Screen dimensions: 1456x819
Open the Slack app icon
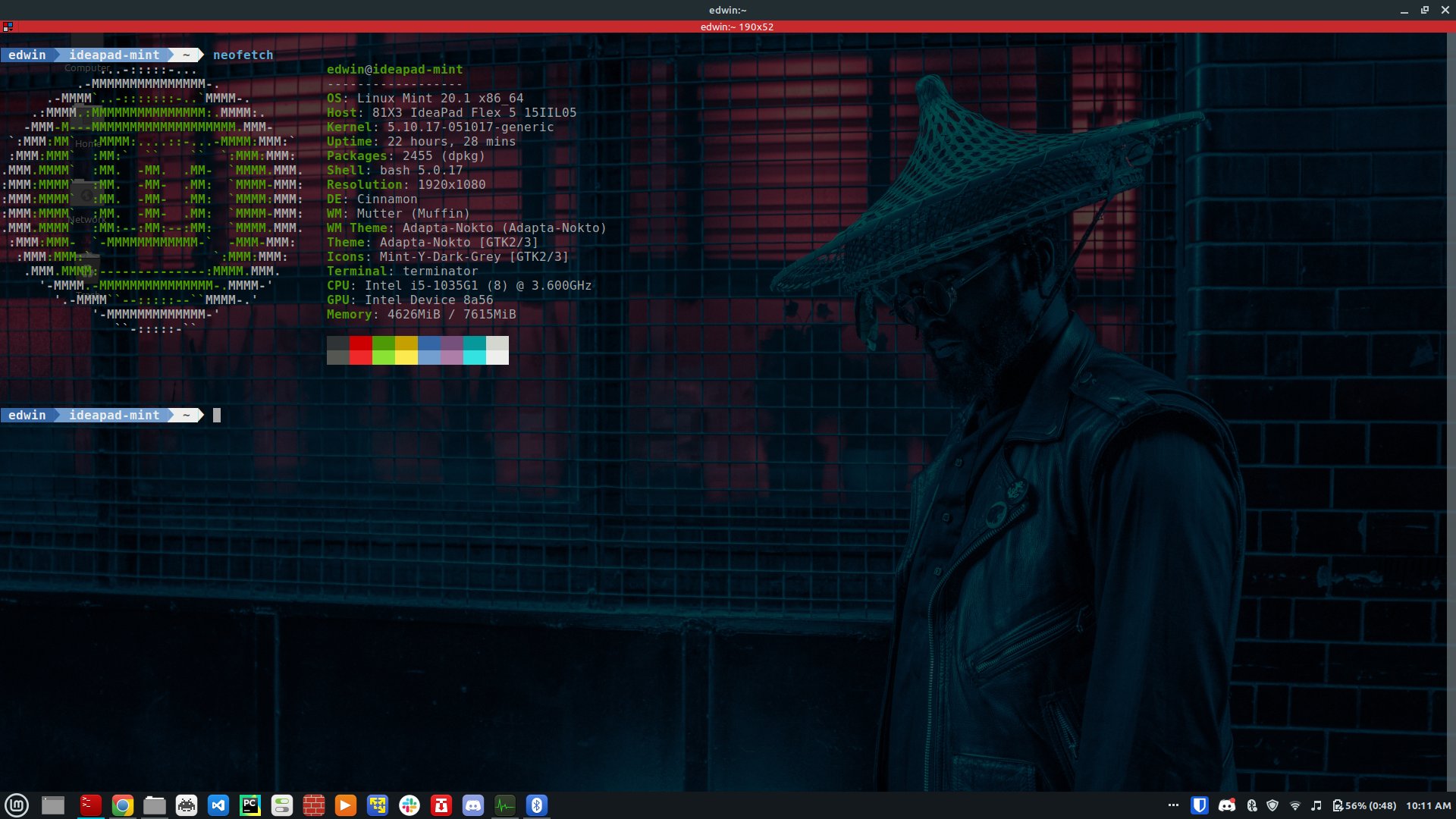coord(409,805)
